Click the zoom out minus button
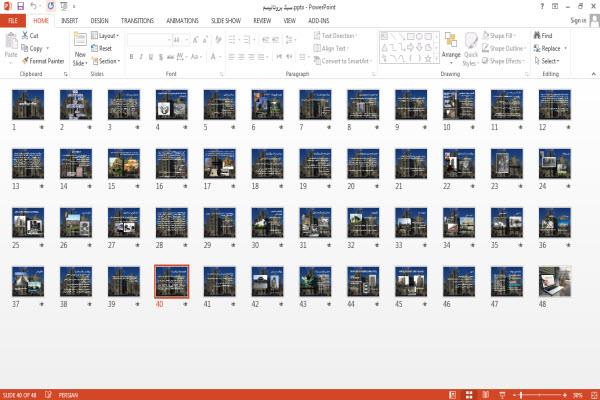 (515, 395)
